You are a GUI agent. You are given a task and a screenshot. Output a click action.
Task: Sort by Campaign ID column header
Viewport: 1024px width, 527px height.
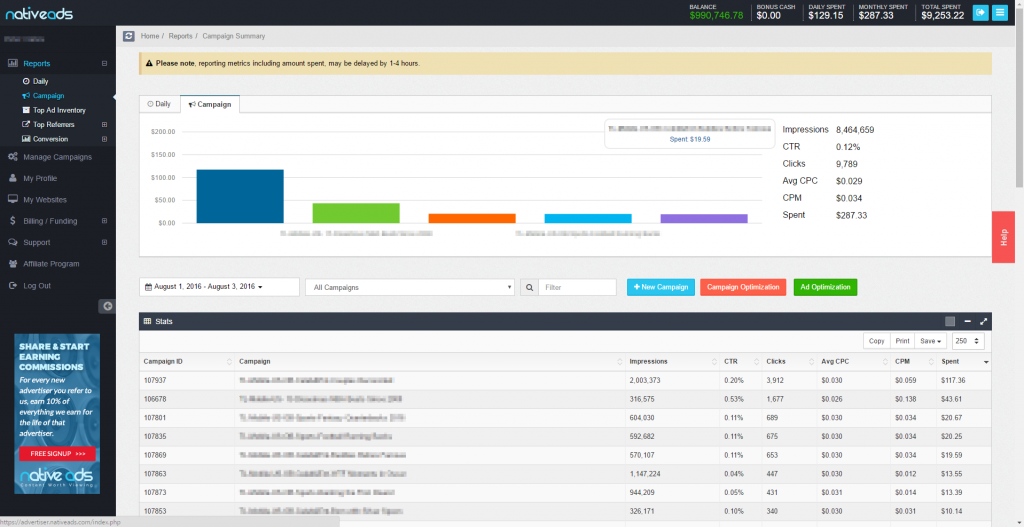tap(187, 361)
